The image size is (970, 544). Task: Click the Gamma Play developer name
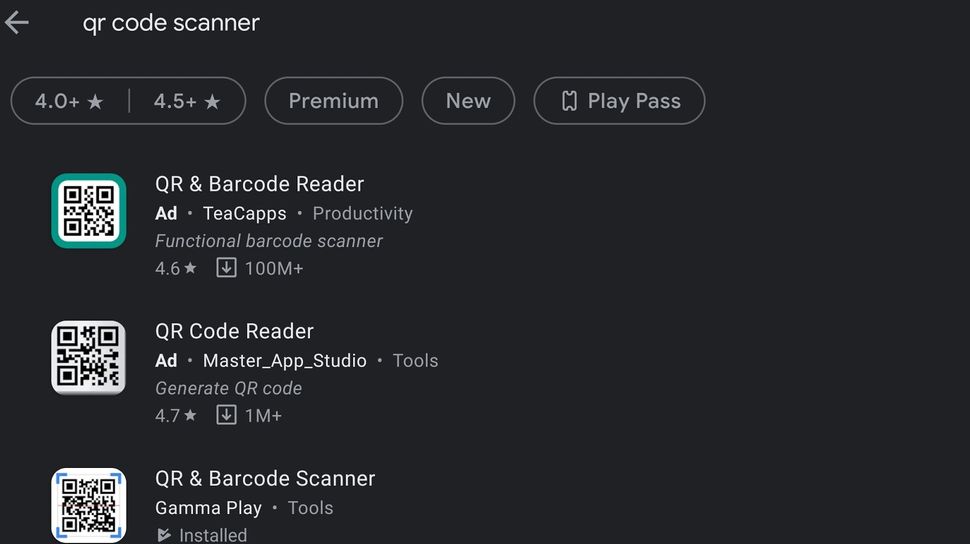208,508
